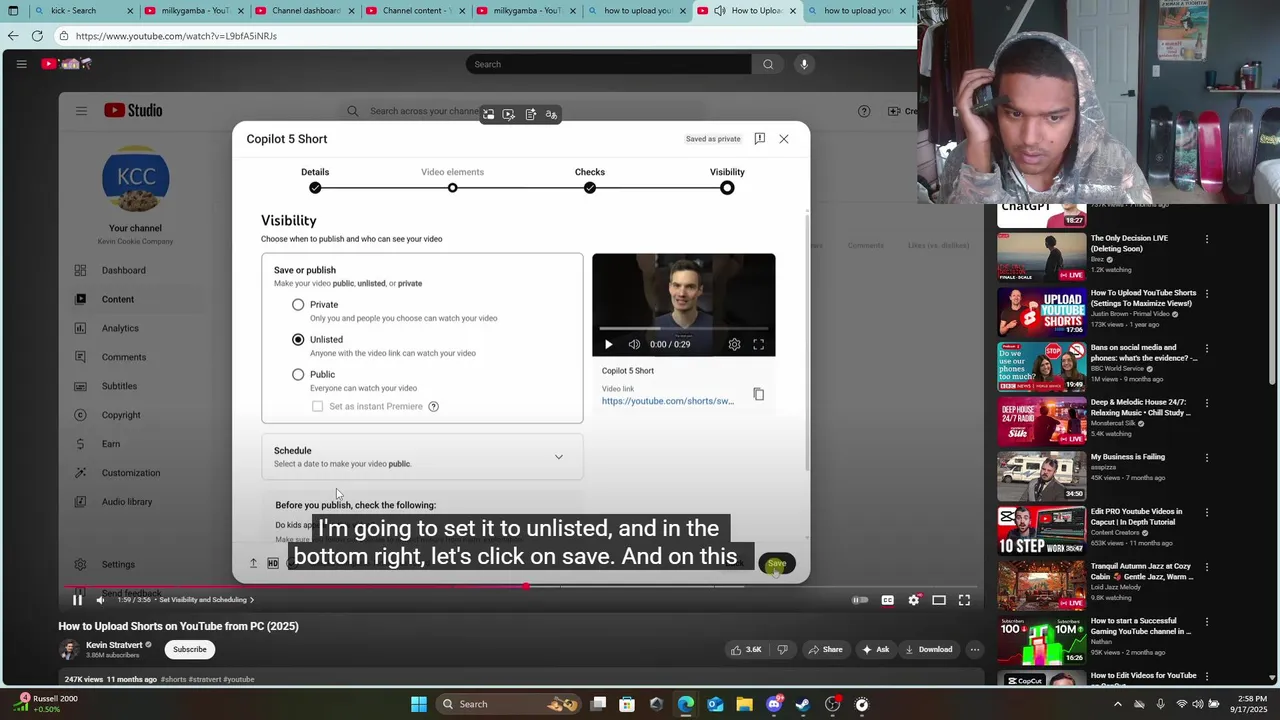This screenshot has height=720, width=1280.
Task: Open options menu for My Business is Failing
Action: coord(1207,458)
